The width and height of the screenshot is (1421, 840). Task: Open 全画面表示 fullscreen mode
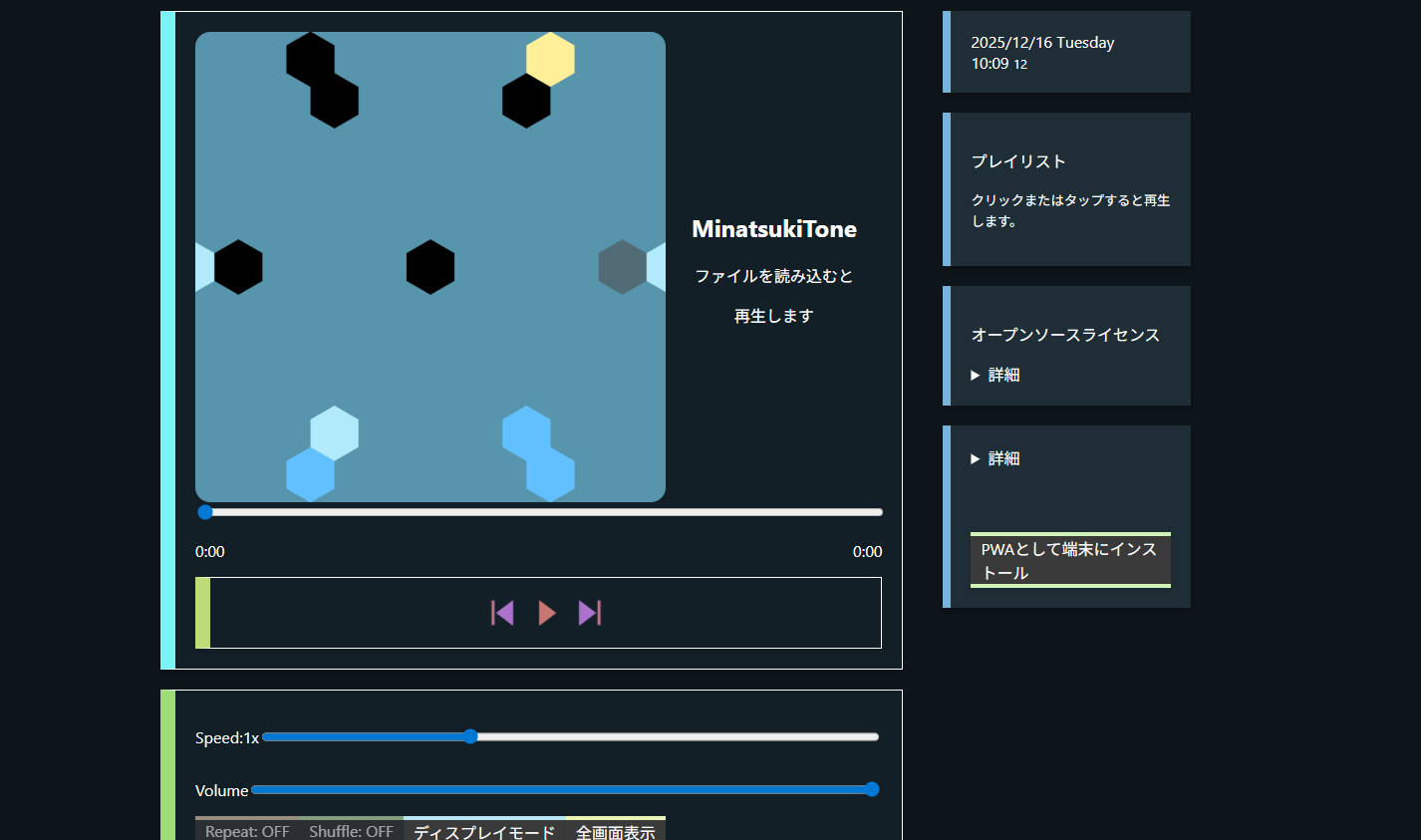pyautogui.click(x=616, y=830)
